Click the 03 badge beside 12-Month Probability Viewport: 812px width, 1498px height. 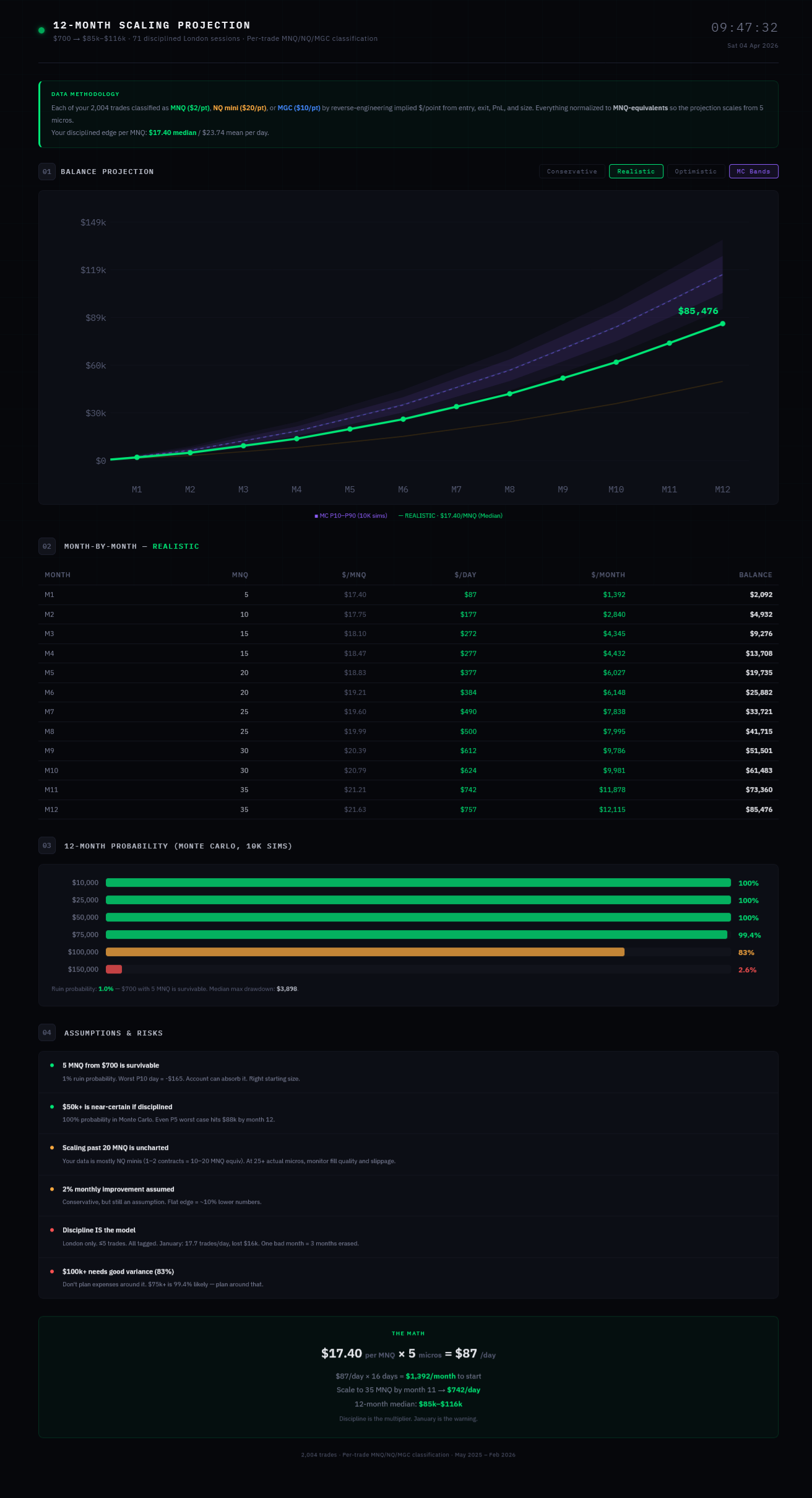(47, 846)
